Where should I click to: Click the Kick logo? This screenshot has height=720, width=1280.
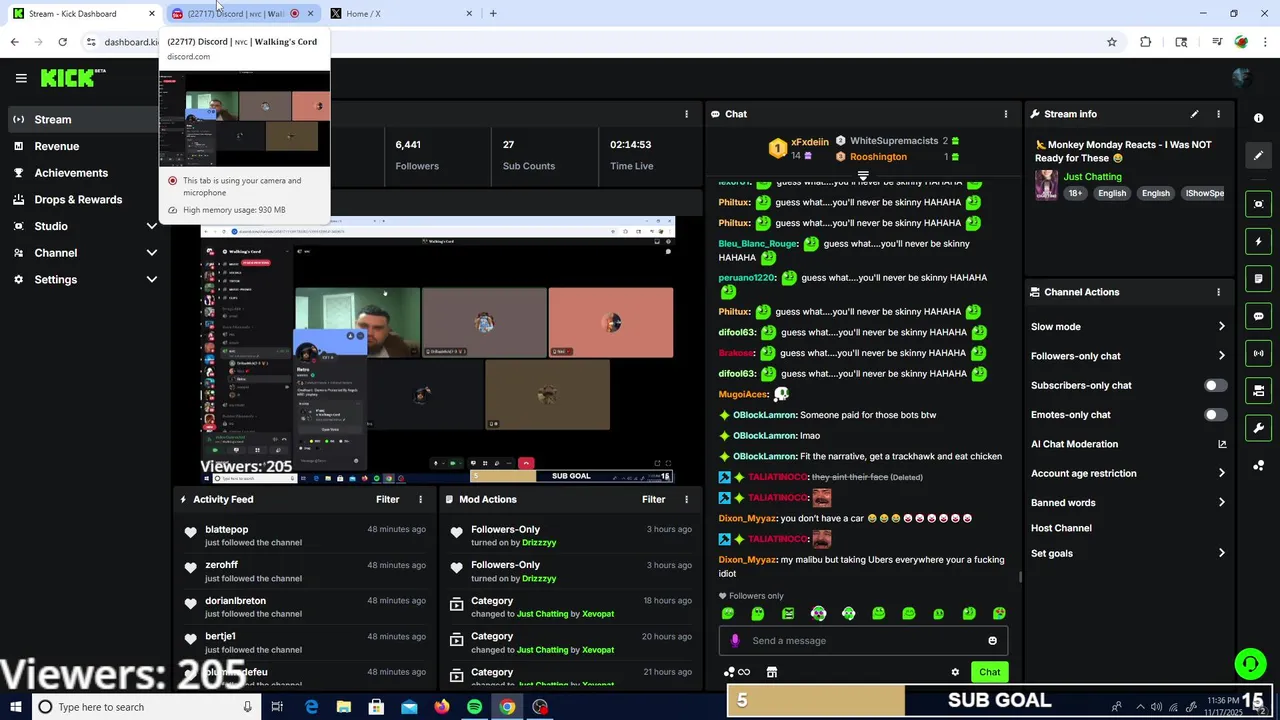[x=73, y=78]
